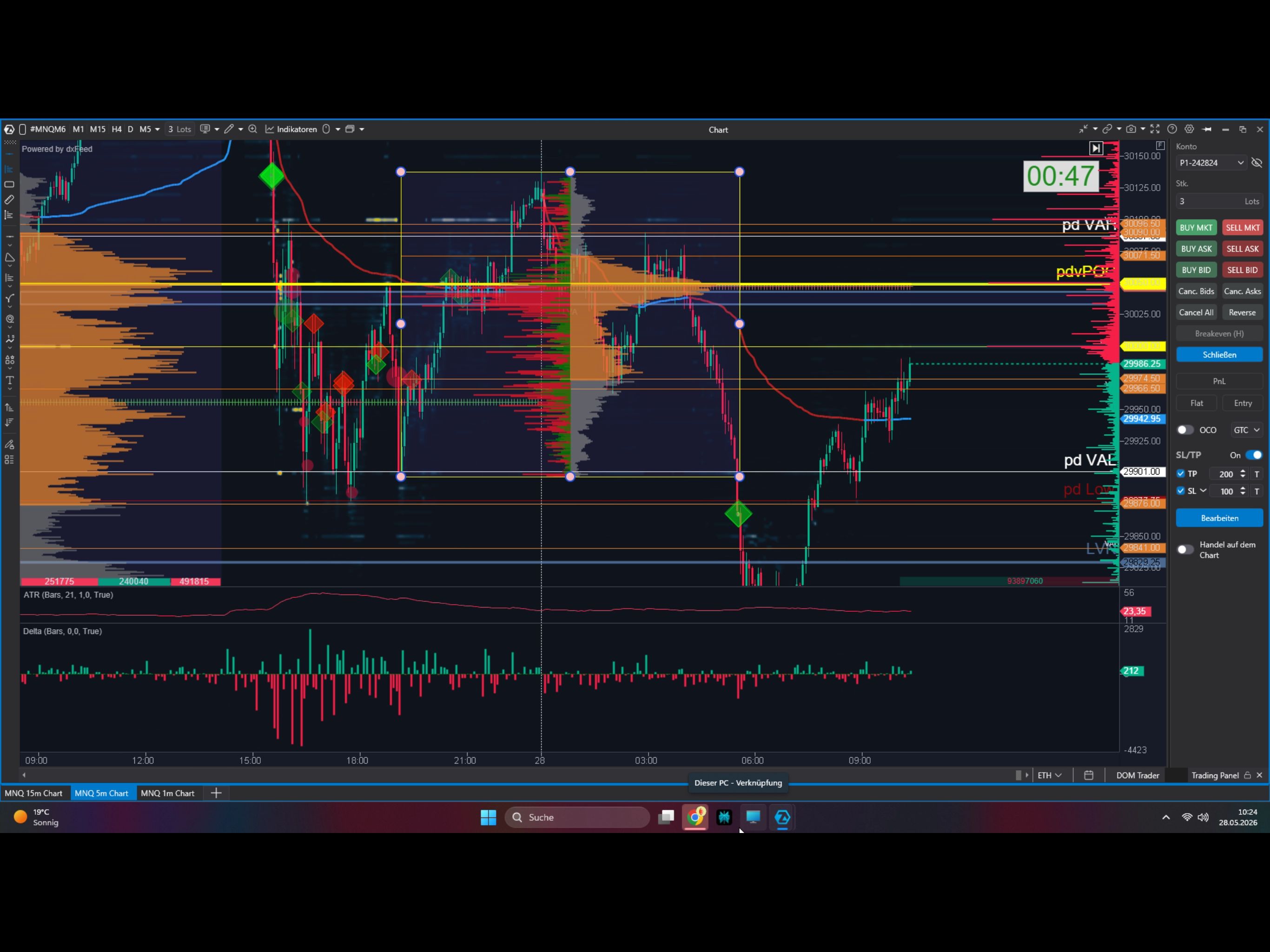Add a new chart tab with plus
Screen dimensions: 1270x952
tap(216, 793)
